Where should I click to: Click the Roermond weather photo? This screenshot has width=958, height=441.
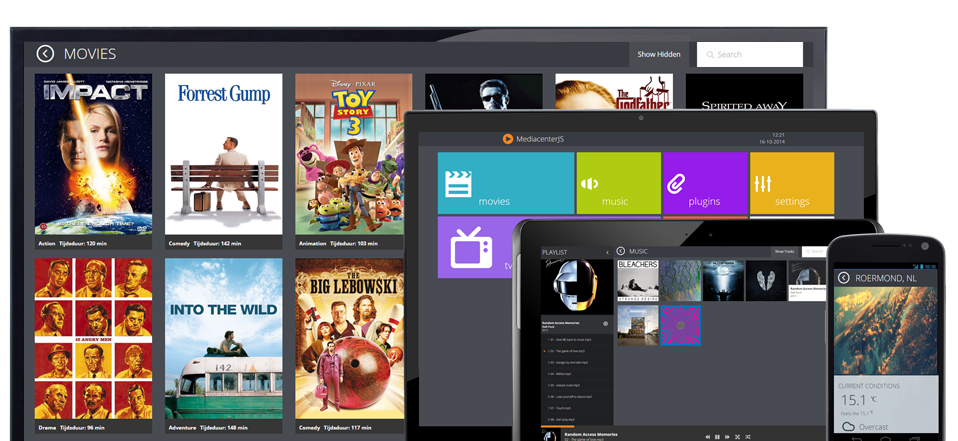[886, 332]
